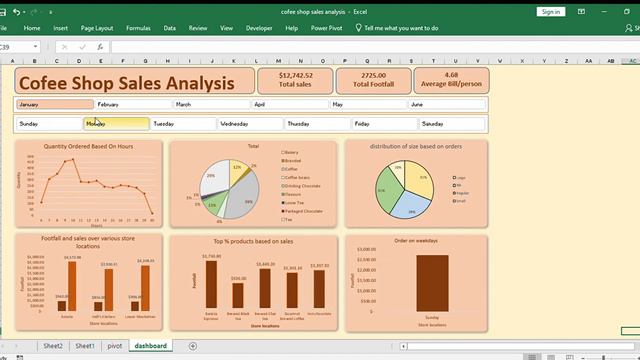Select the April slicer button
Screen dimensions: 640x360
[x=290, y=104]
